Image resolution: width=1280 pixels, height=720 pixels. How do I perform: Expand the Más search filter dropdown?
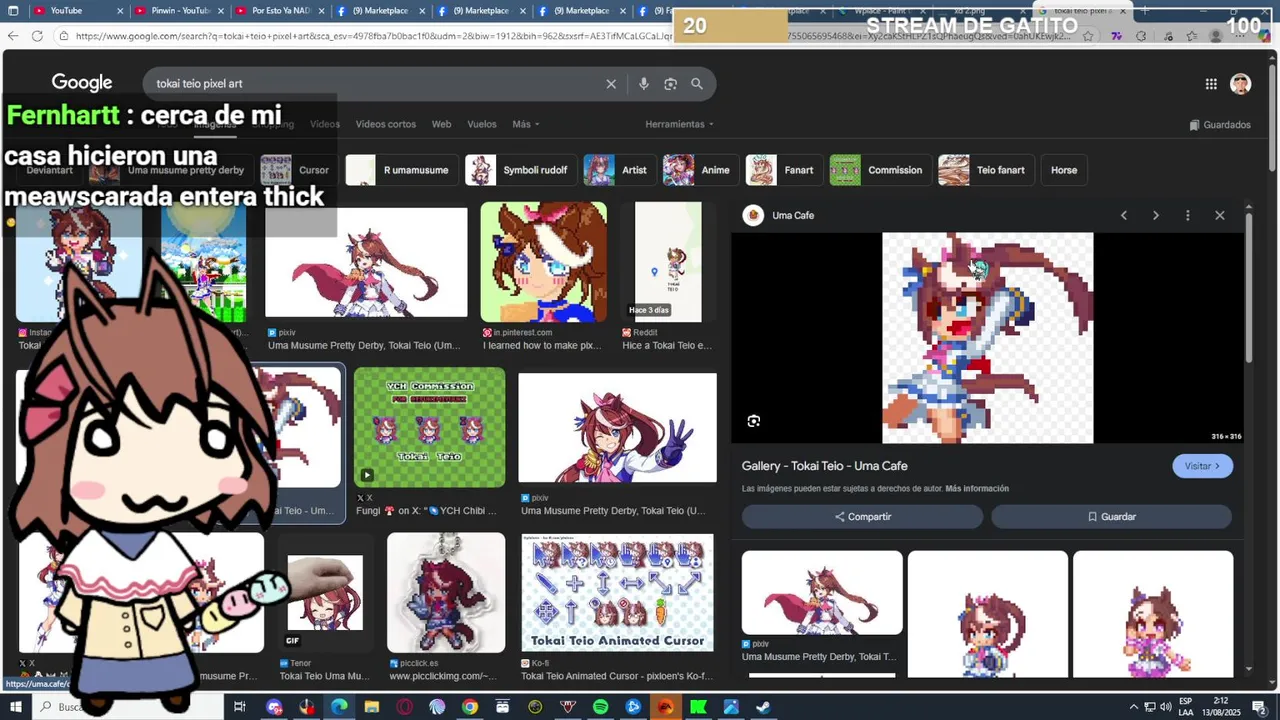(526, 124)
